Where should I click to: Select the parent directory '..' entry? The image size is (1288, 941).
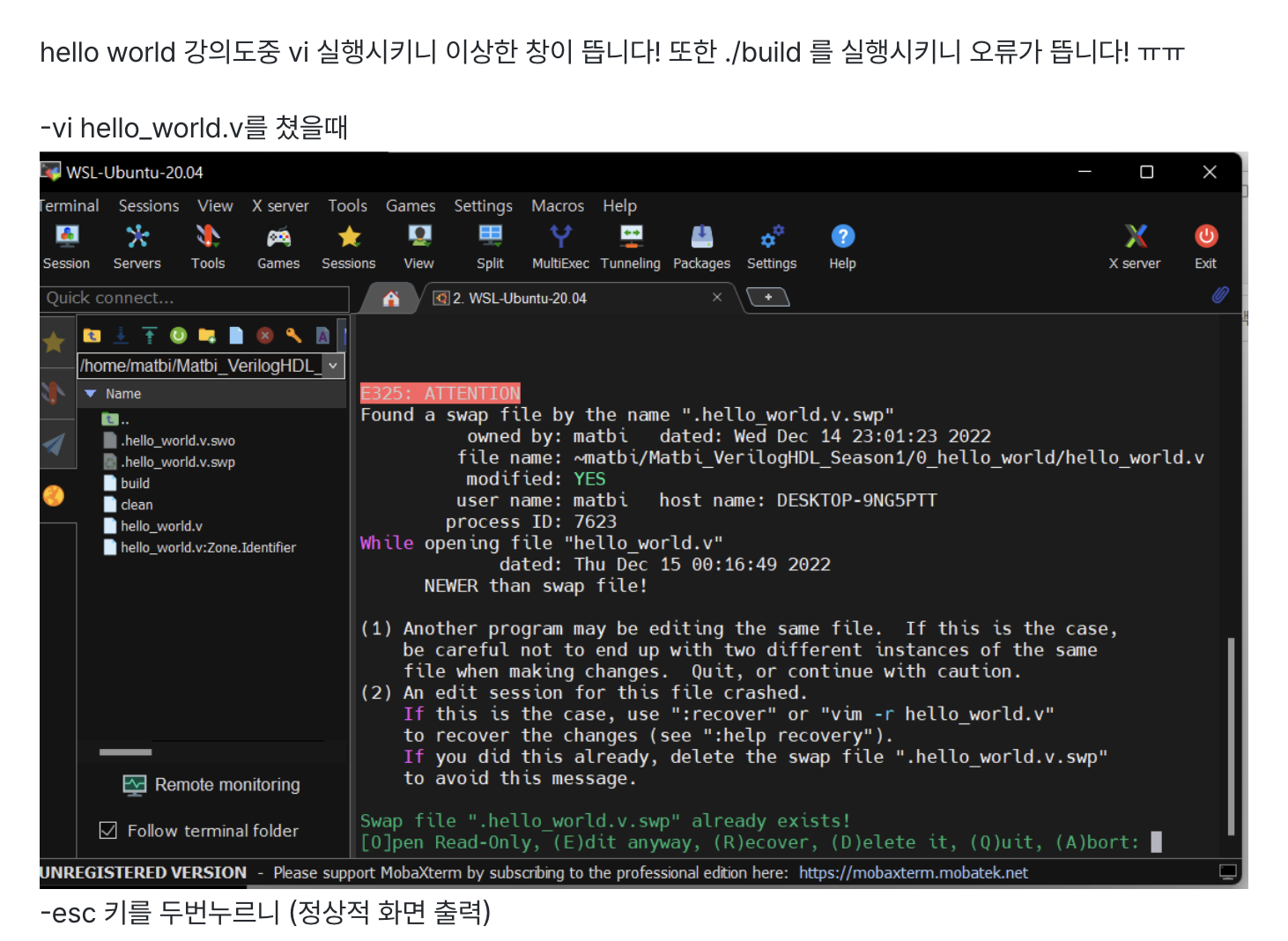[116, 419]
